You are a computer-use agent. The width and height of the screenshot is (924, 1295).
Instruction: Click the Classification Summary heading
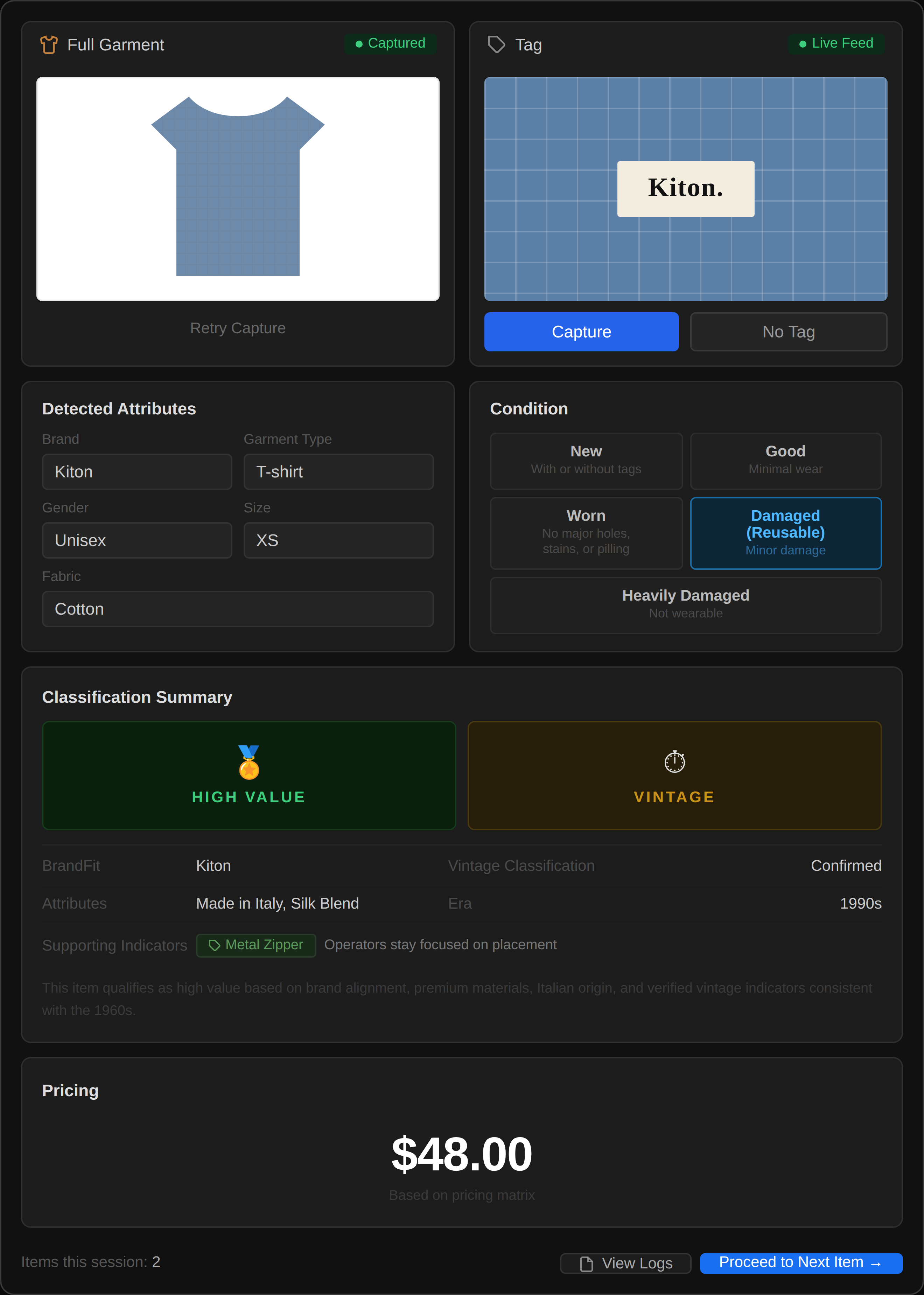click(137, 697)
